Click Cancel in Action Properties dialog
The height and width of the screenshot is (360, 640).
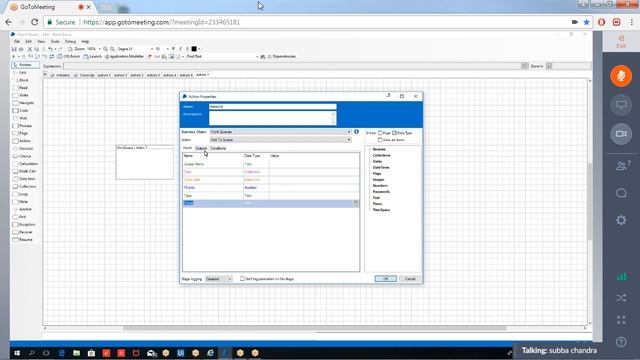pos(410,279)
